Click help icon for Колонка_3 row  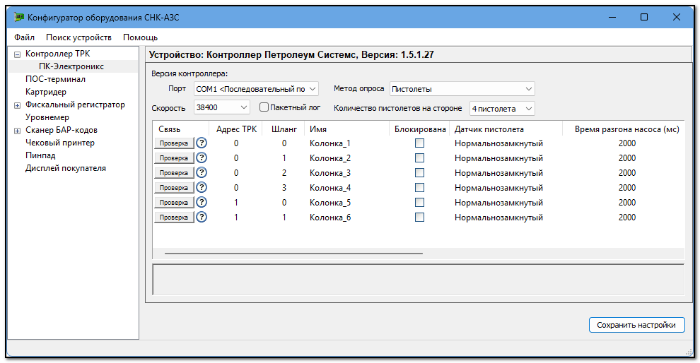coord(202,172)
